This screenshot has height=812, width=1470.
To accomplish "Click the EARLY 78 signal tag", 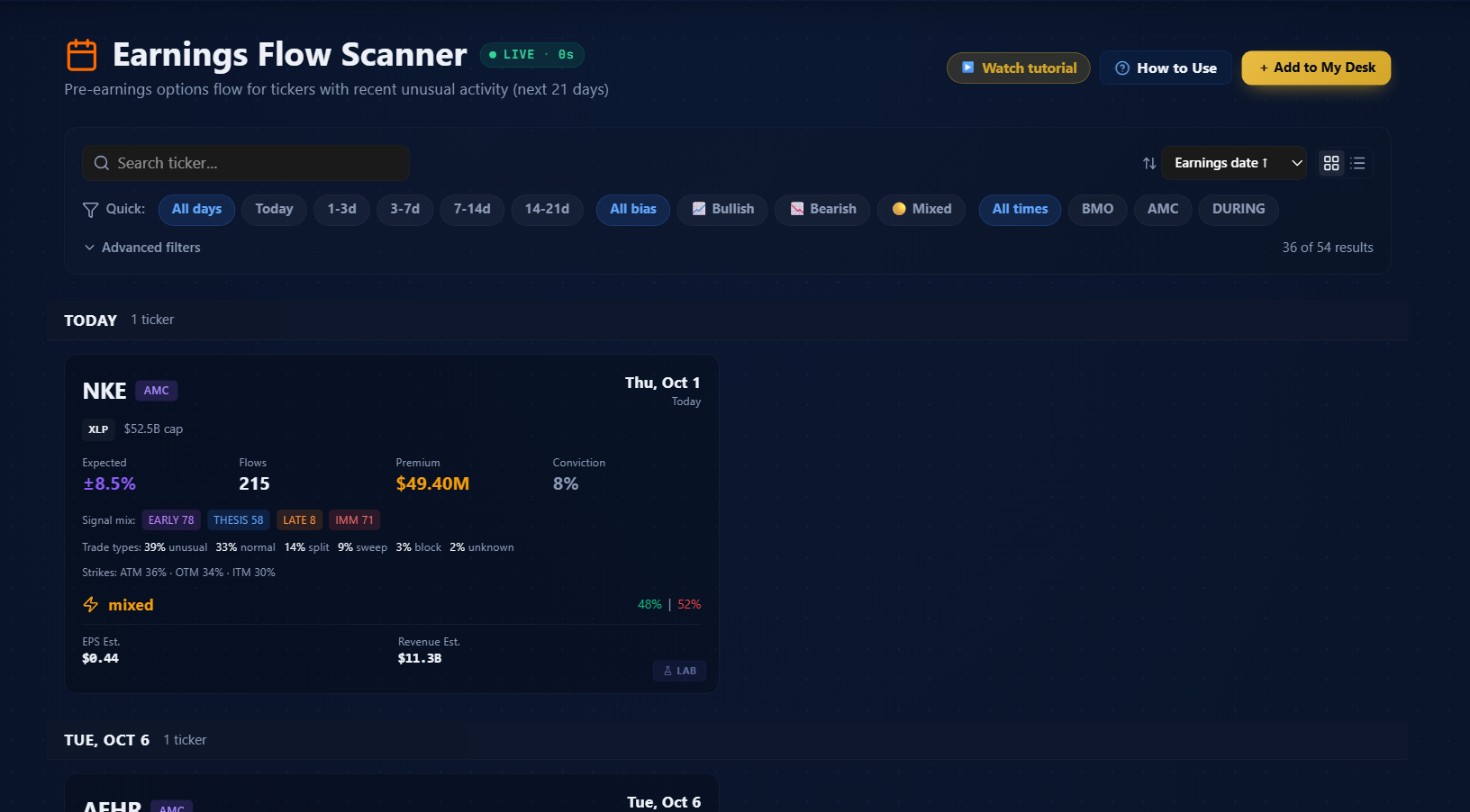I will point(171,520).
